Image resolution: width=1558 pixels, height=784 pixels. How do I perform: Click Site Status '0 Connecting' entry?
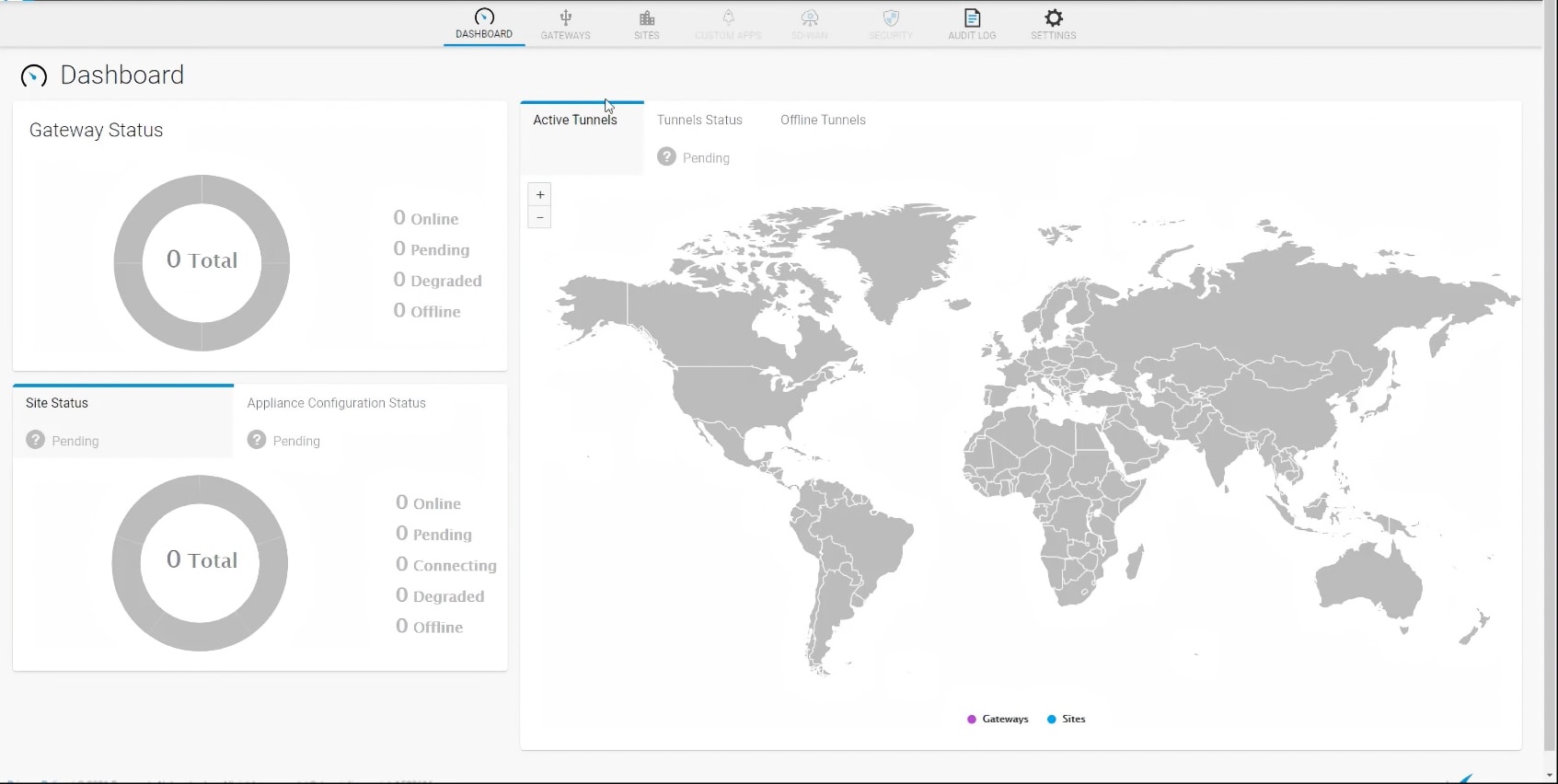pyautogui.click(x=446, y=565)
